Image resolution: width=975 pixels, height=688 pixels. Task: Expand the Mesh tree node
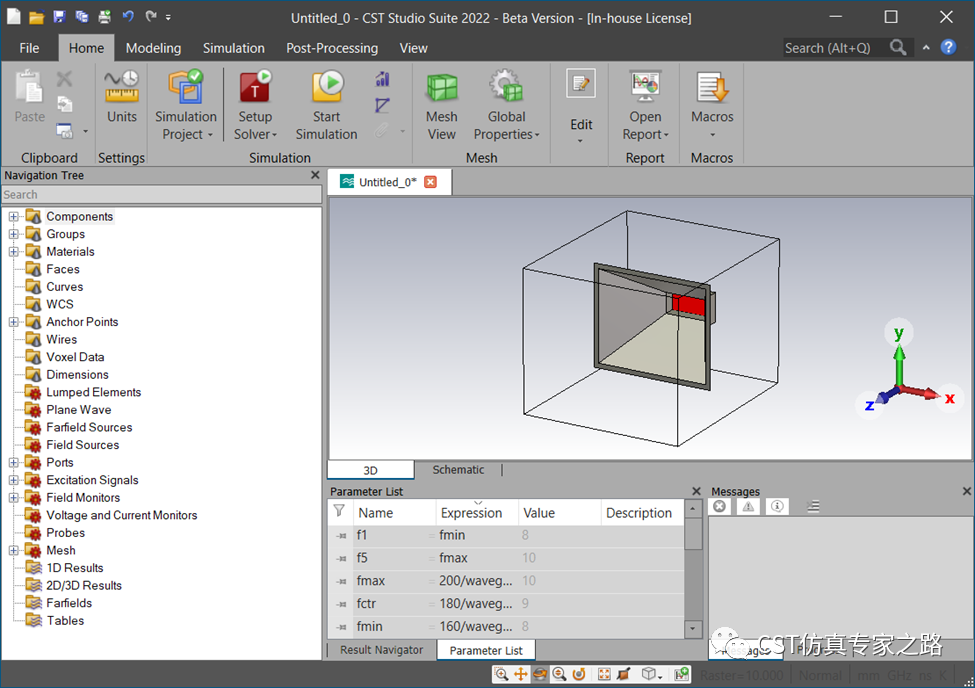14,551
